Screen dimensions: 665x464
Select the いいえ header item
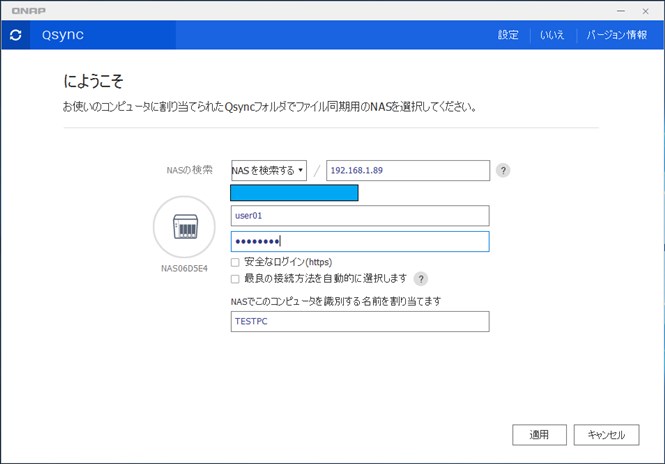point(552,35)
